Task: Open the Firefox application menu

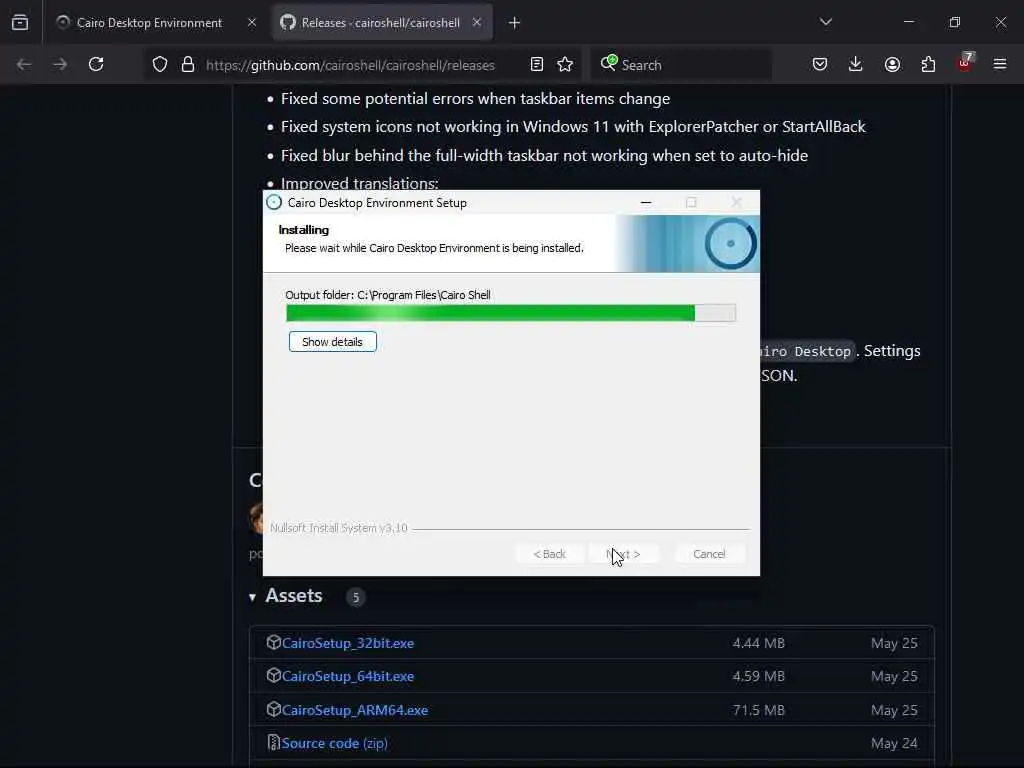Action: click(1000, 65)
